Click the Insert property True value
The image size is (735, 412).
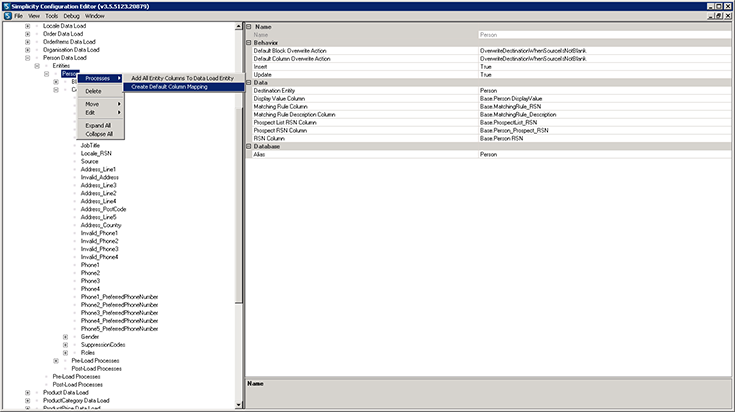(604, 67)
